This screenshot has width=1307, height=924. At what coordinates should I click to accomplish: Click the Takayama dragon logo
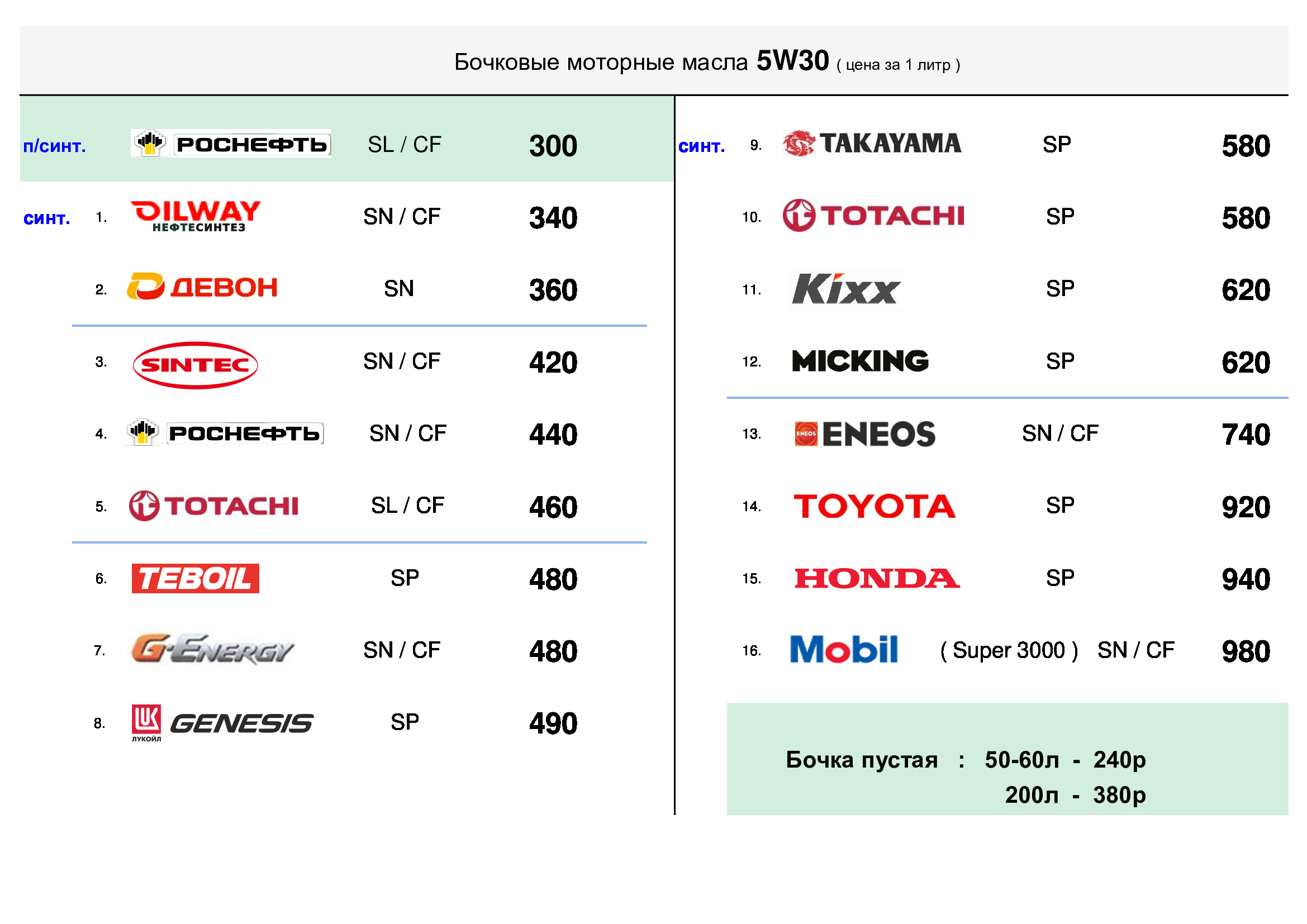(872, 144)
